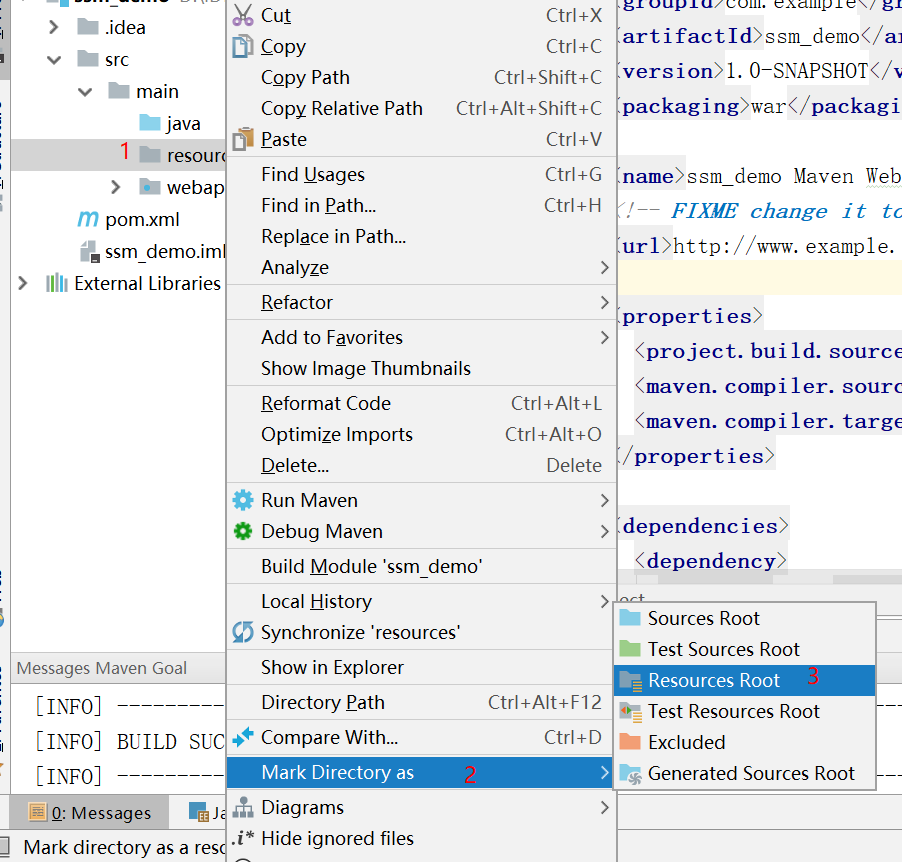Collapse the main folder node

(85, 91)
